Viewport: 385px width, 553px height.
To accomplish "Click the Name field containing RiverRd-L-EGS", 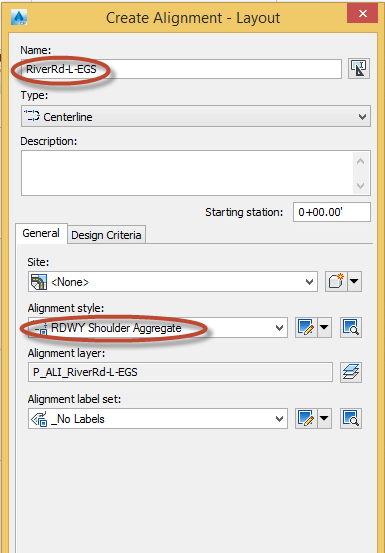I will (x=181, y=69).
